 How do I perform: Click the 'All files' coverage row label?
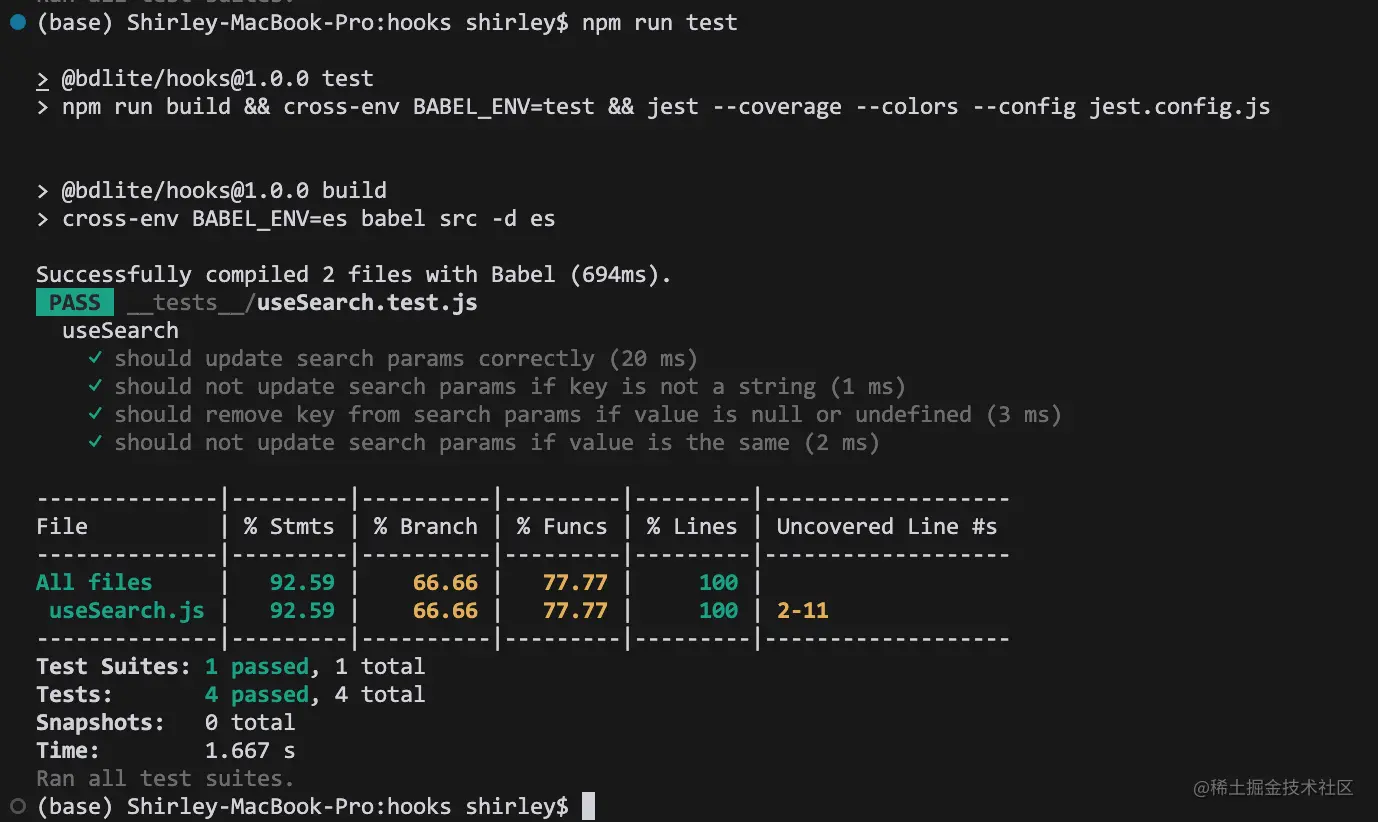coord(94,582)
